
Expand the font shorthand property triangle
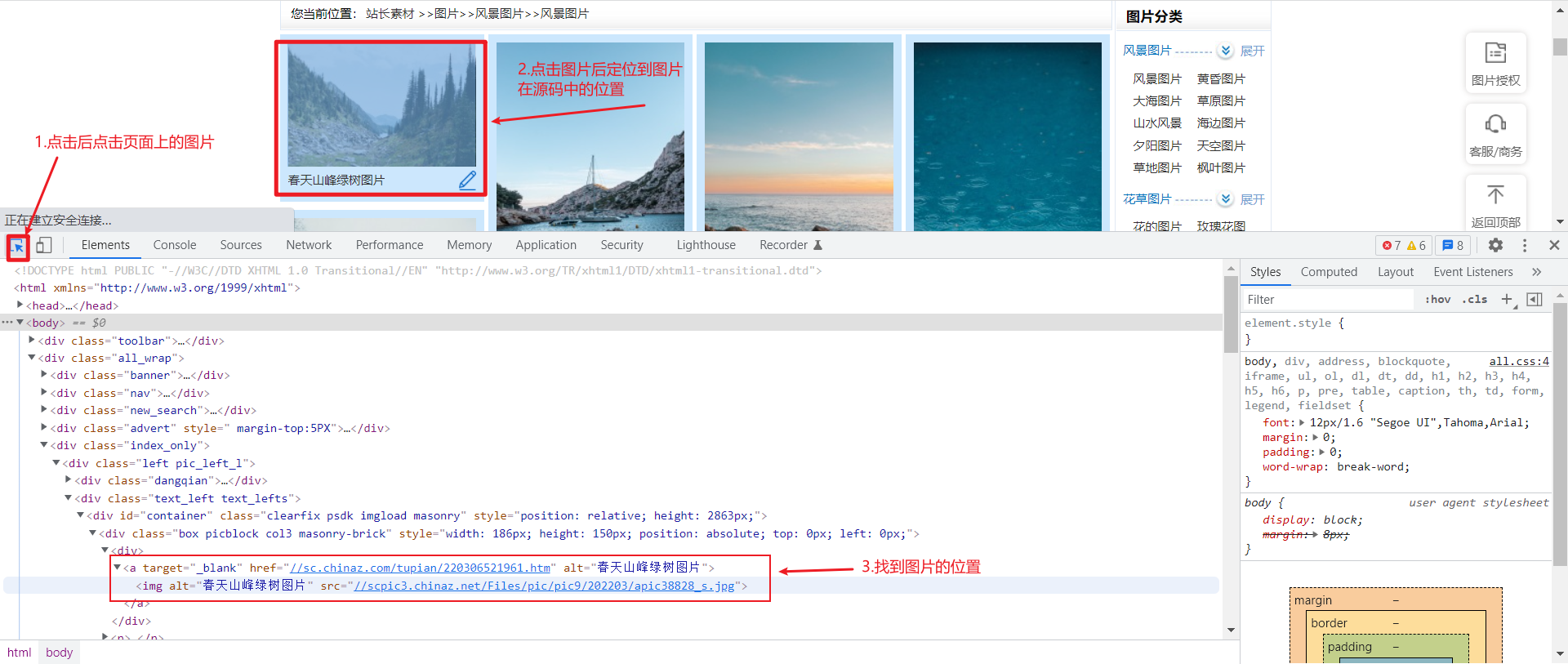tap(1302, 422)
